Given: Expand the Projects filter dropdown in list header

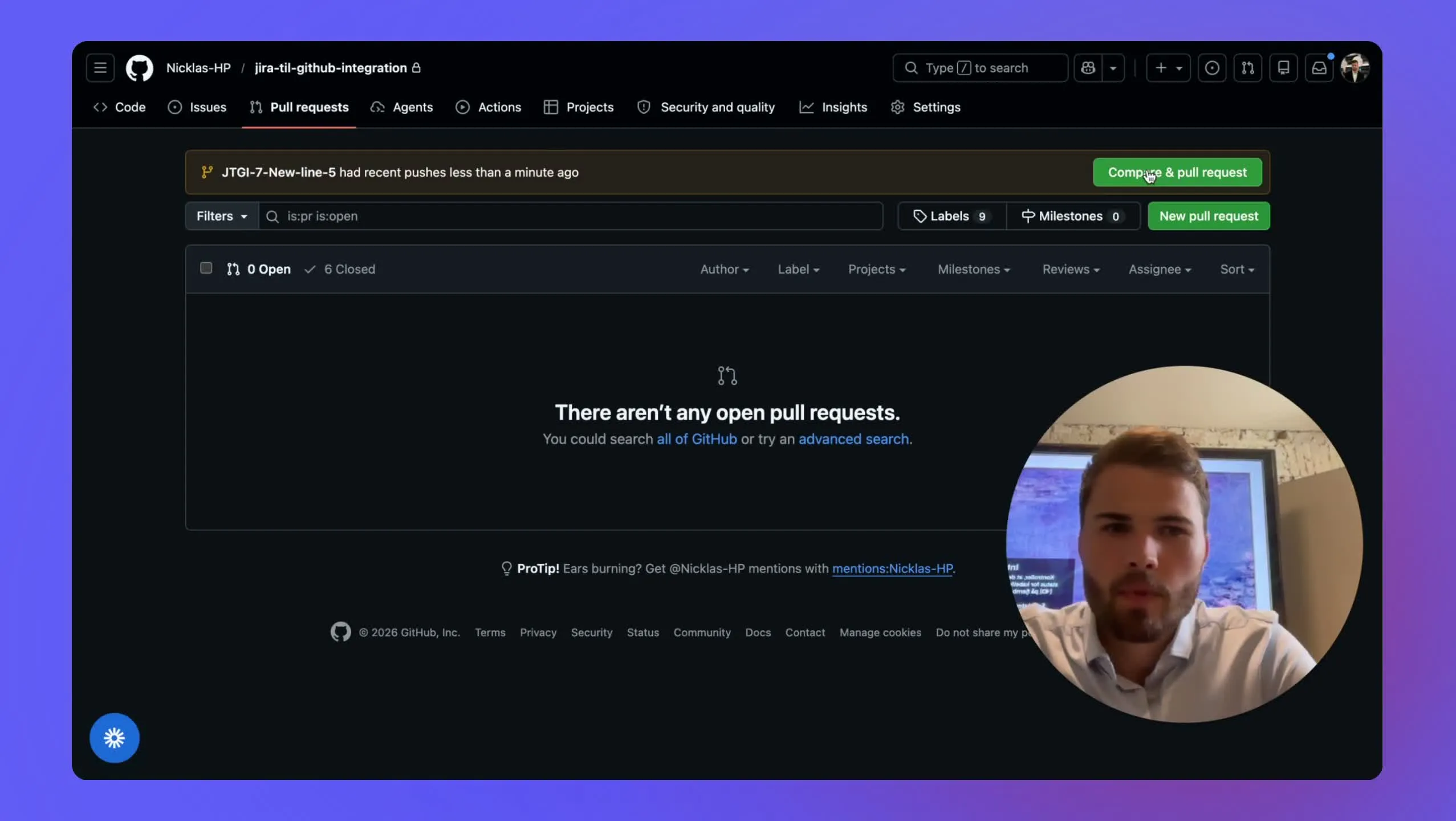Looking at the screenshot, I should coord(877,269).
